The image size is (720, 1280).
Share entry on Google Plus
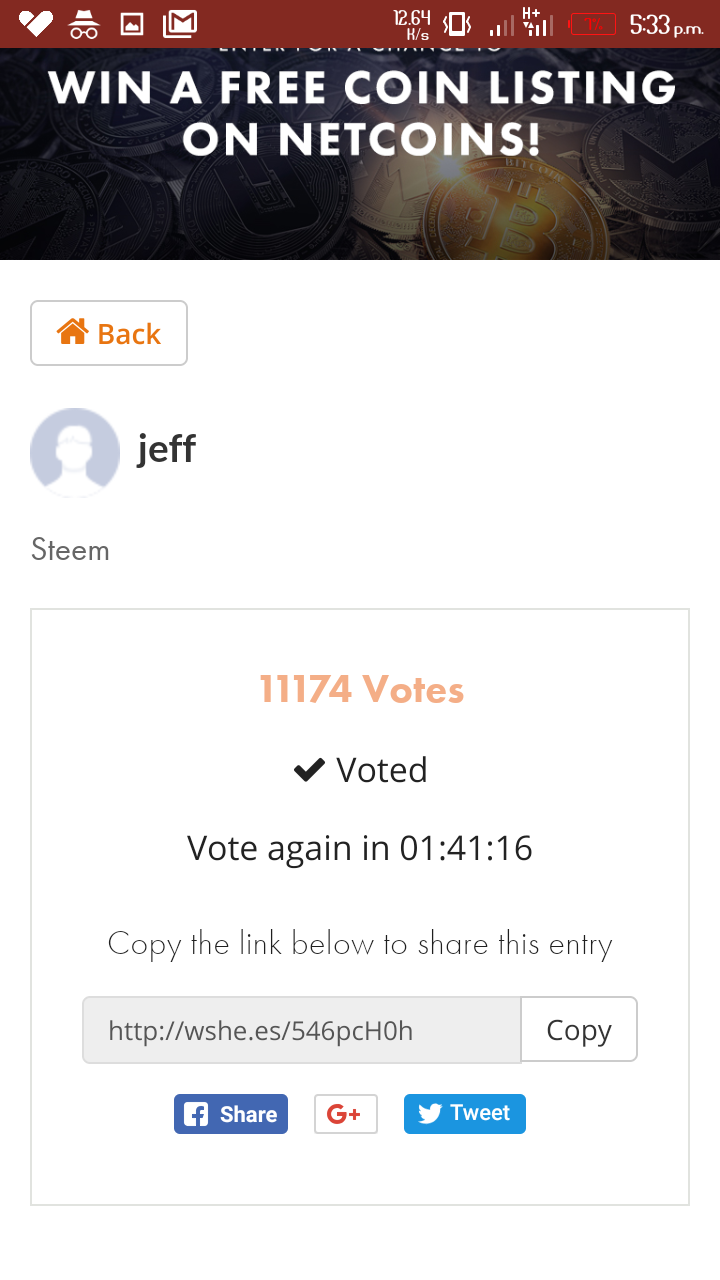(345, 1114)
